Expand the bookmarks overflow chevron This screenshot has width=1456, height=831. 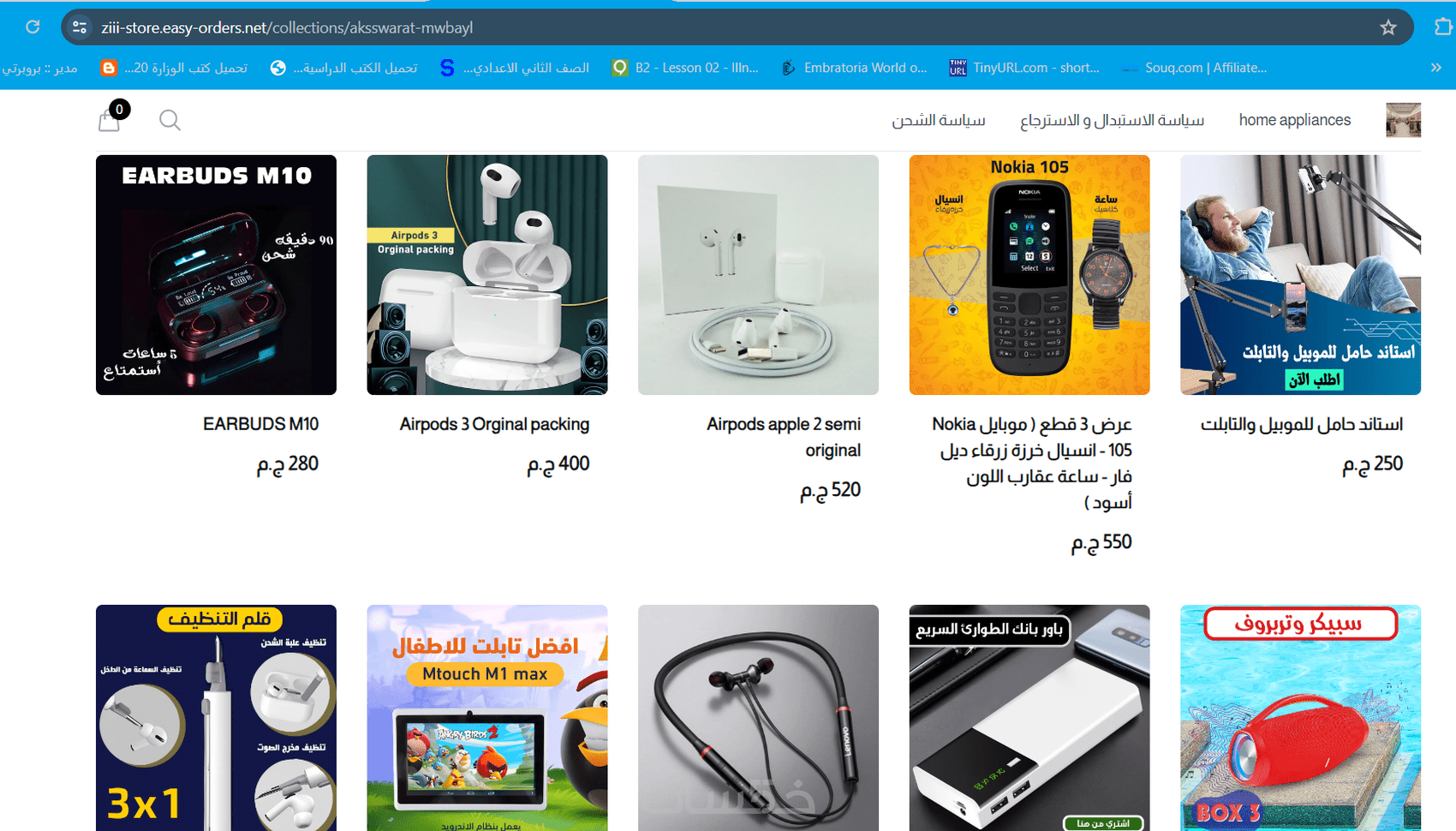[1435, 68]
